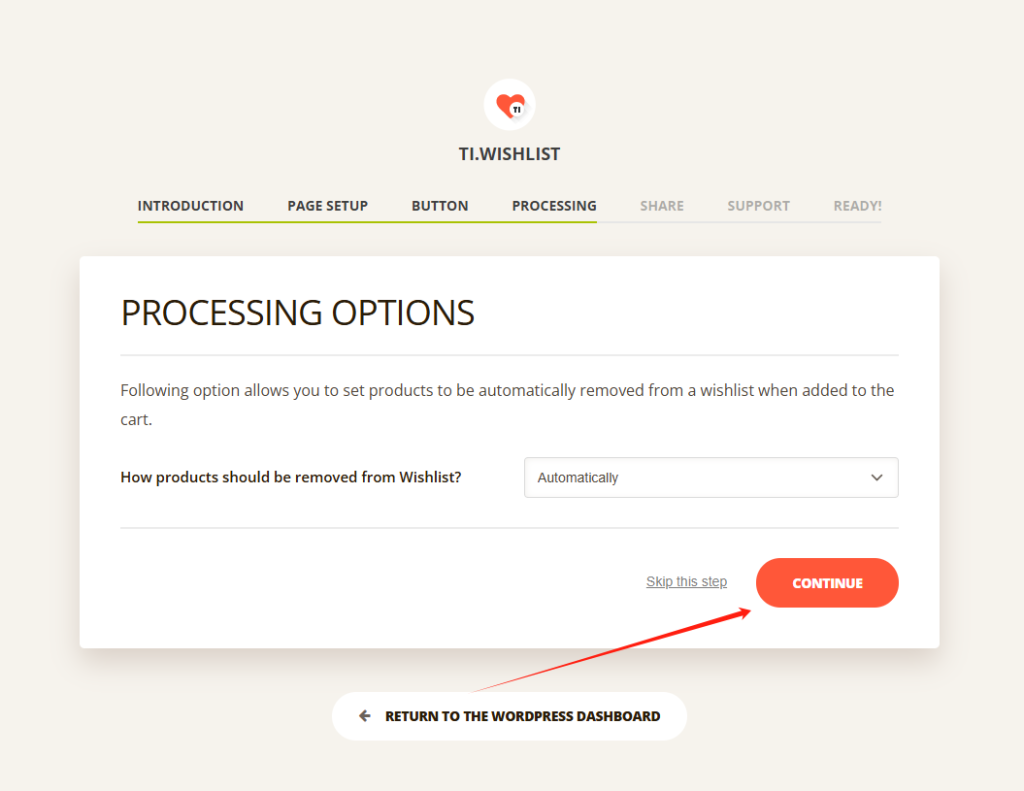Open the Button step tab

pos(440,206)
